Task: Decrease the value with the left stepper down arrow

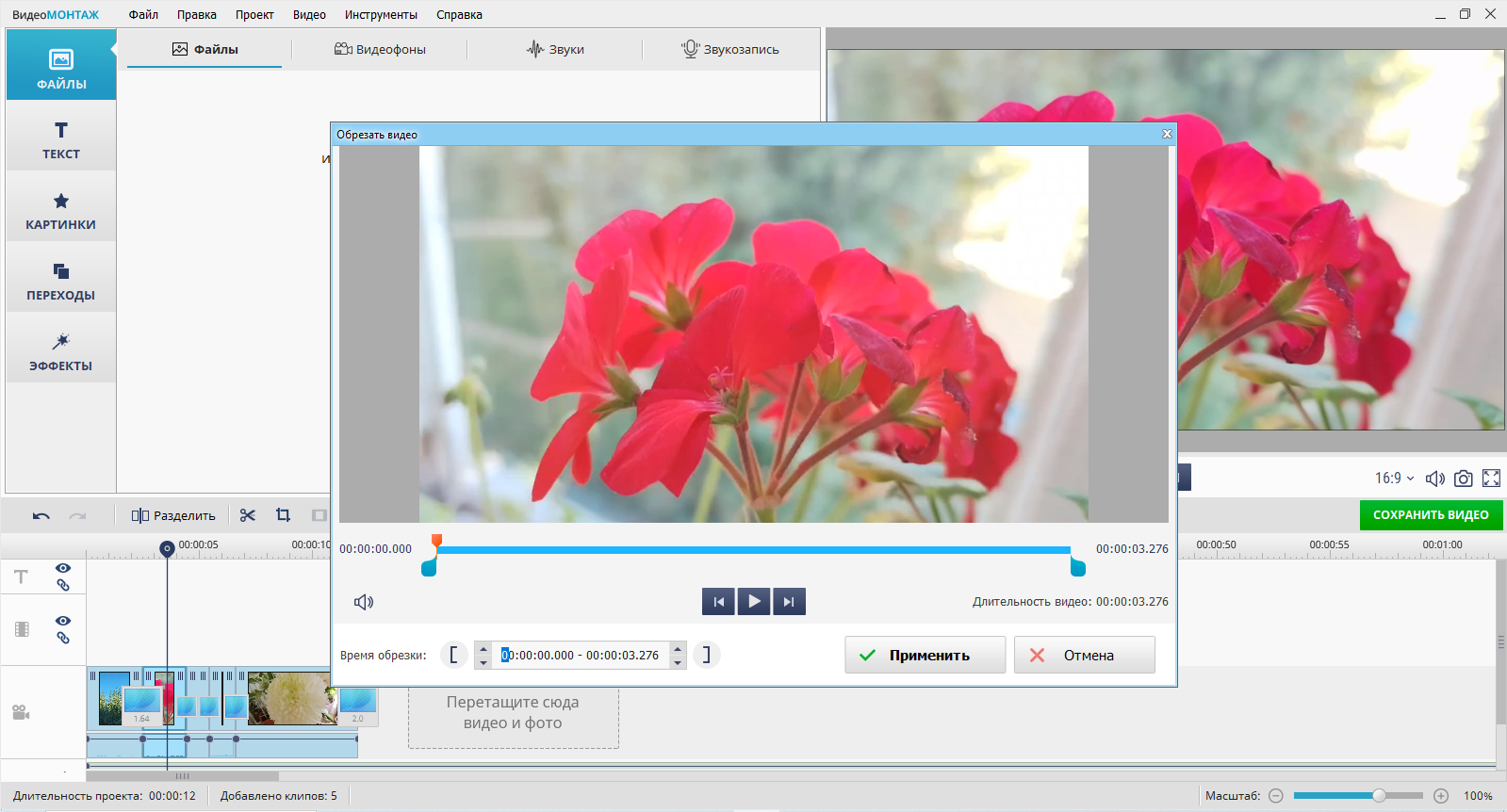Action: (x=483, y=662)
